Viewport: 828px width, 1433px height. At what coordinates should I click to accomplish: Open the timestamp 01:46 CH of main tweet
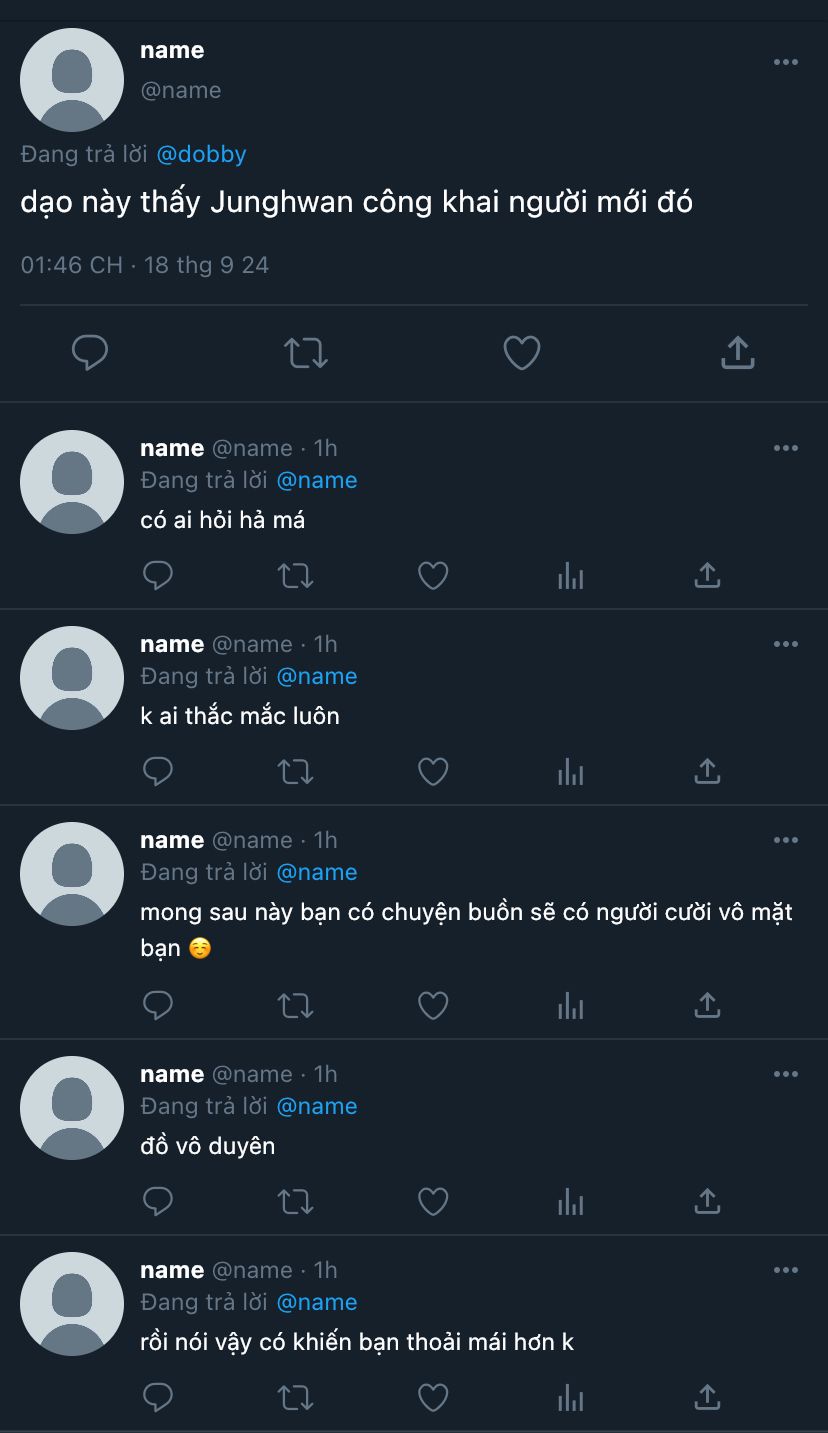click(x=71, y=265)
